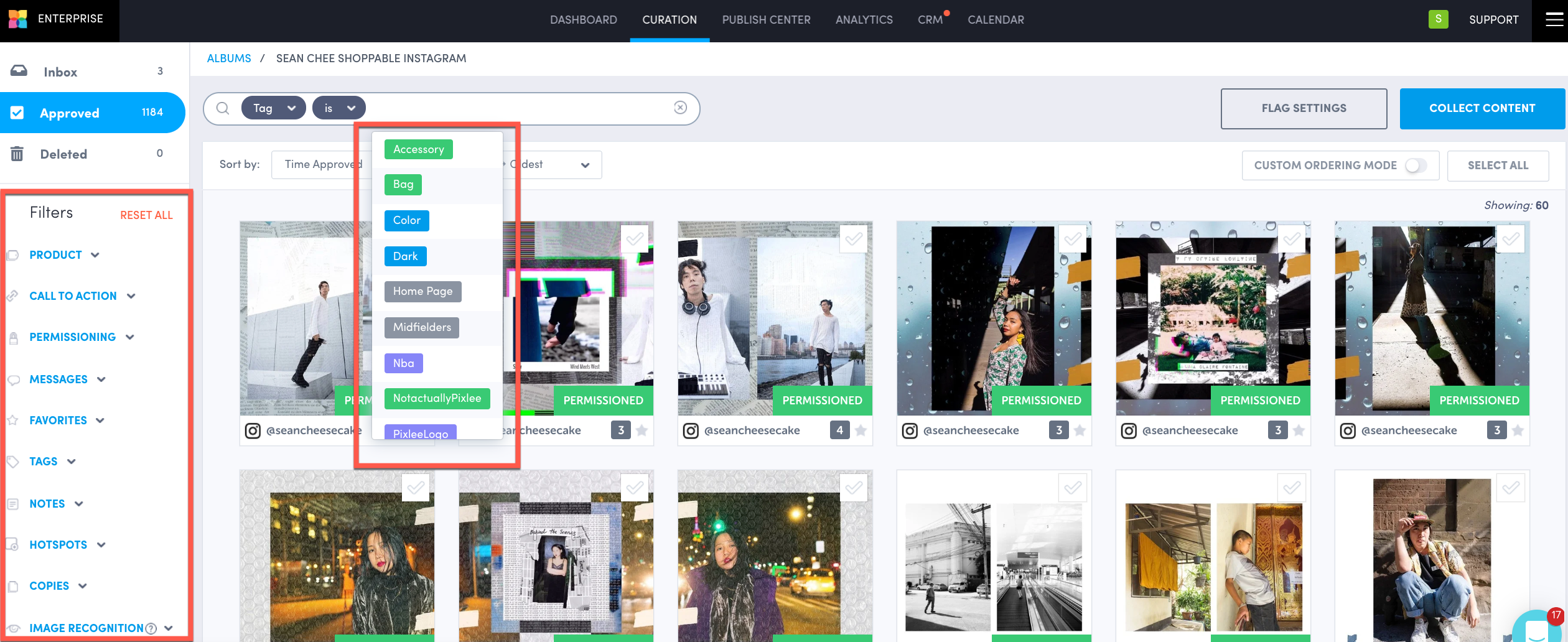Image resolution: width=1568 pixels, height=642 pixels.
Task: Click the Collect Content button
Action: (x=1482, y=108)
